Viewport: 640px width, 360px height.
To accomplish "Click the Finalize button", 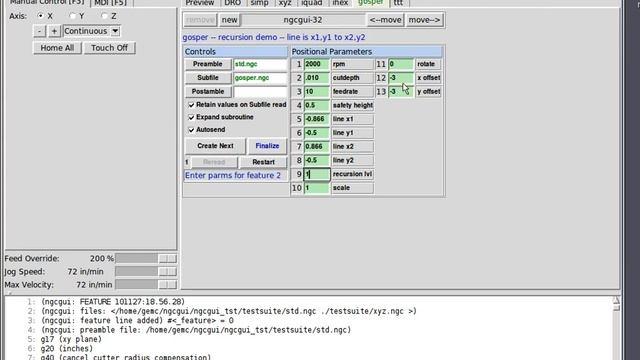I will (267, 146).
